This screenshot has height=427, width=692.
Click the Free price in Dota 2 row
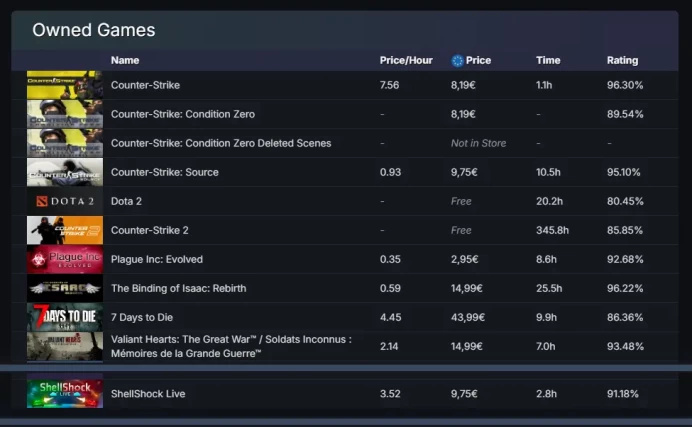click(x=461, y=202)
